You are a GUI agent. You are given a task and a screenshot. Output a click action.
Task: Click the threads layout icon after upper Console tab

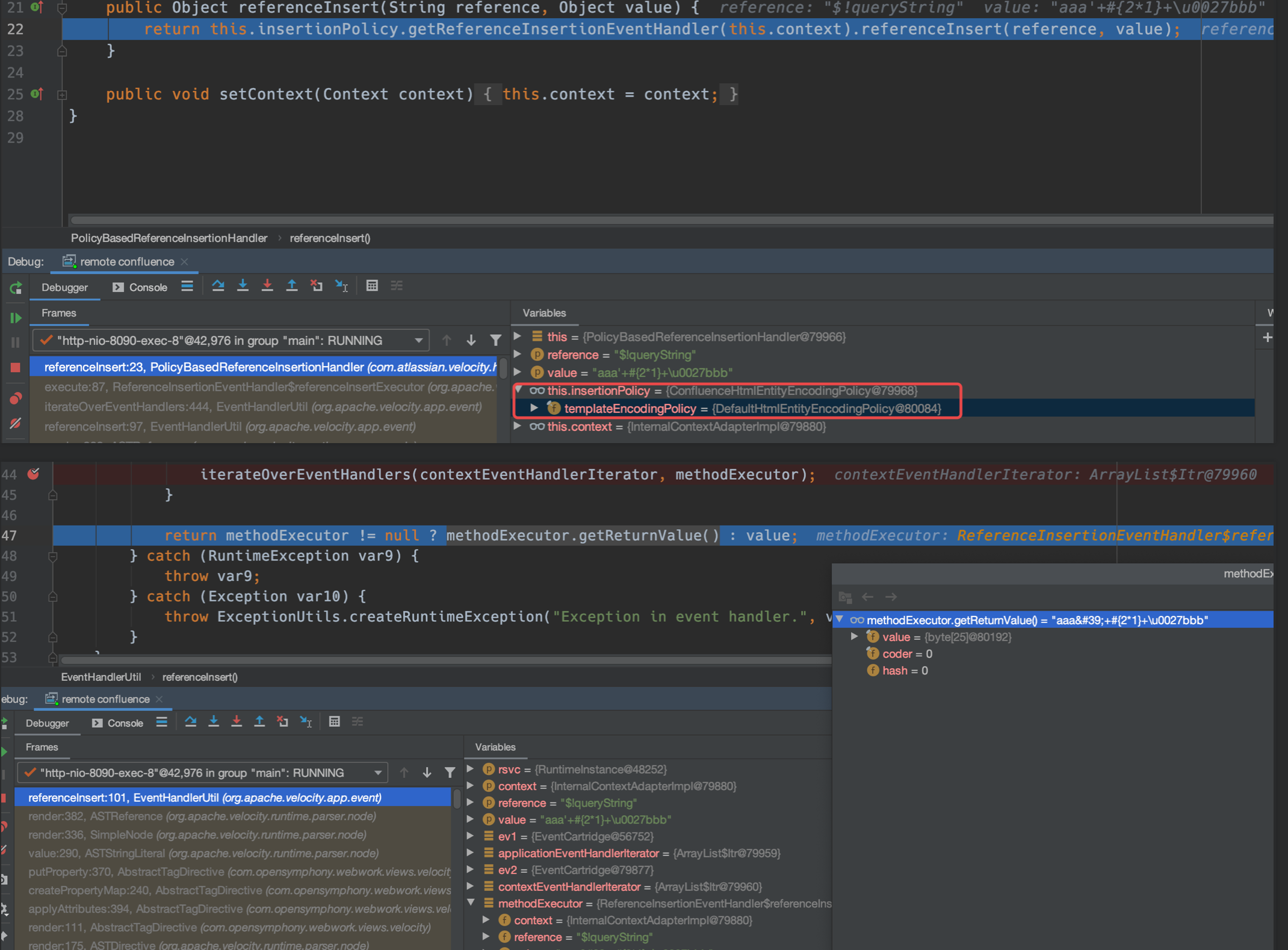(x=187, y=286)
